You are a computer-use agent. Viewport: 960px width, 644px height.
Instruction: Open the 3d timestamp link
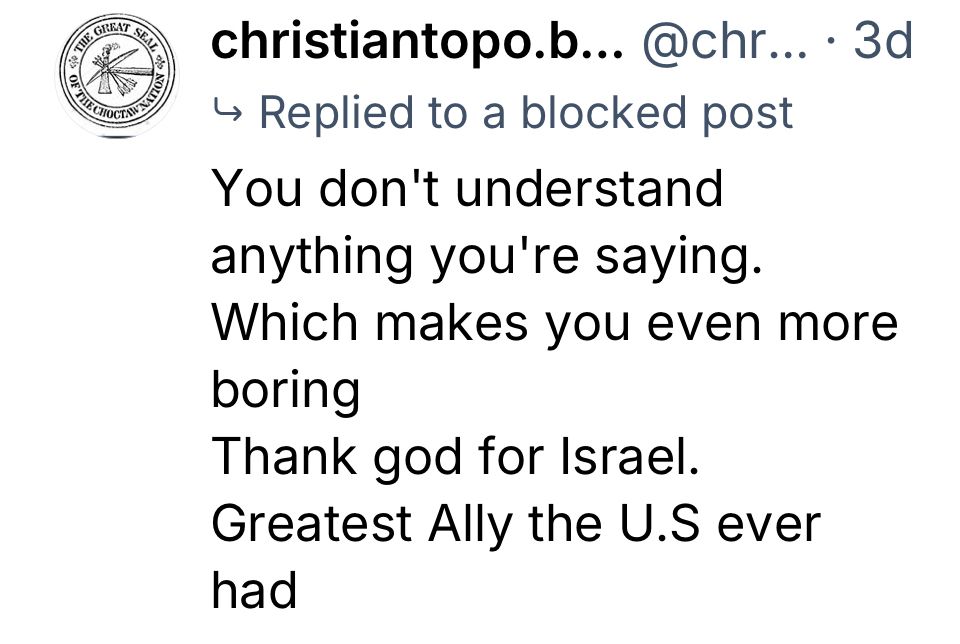pos(885,42)
